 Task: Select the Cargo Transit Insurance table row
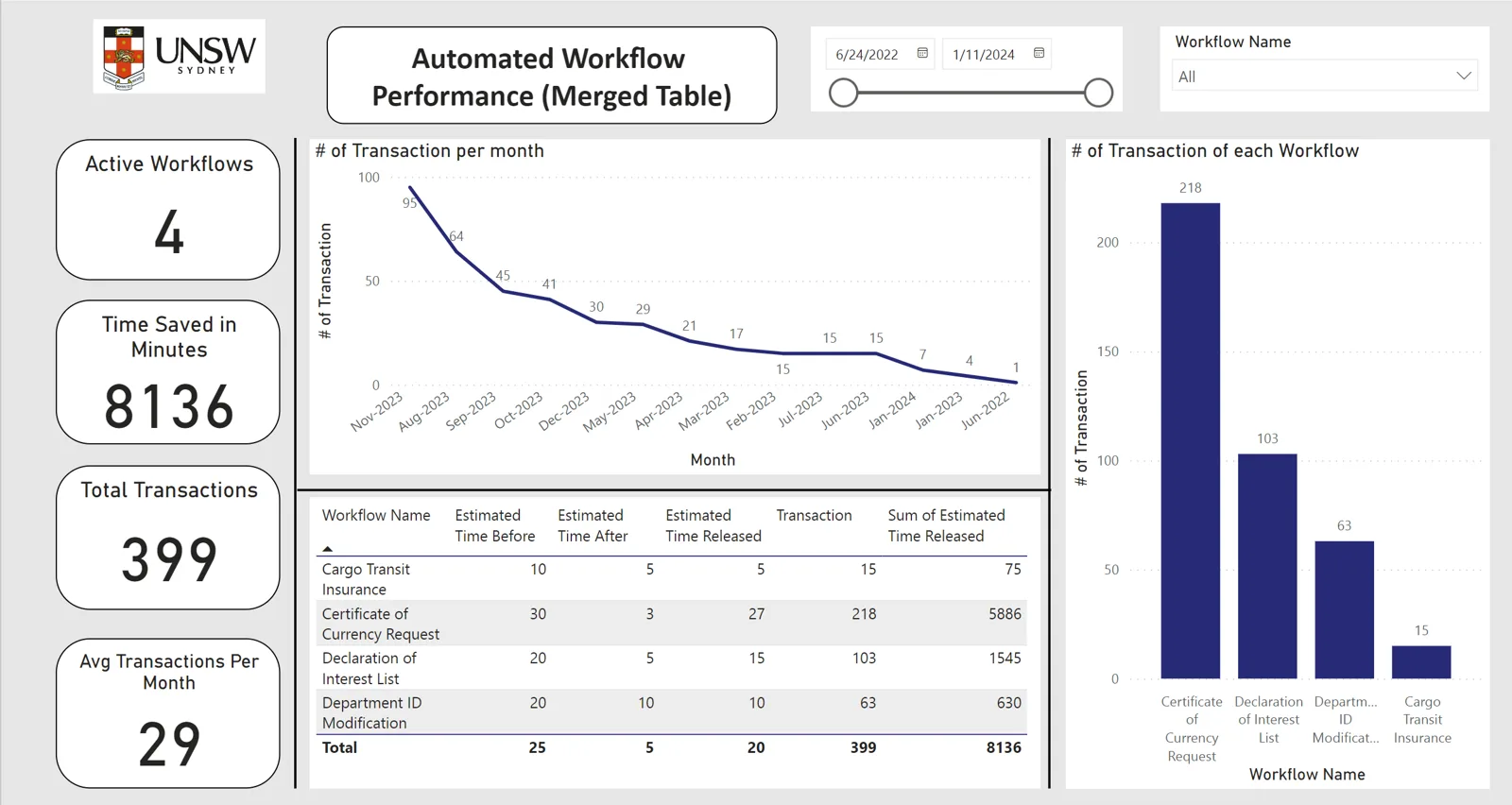[x=672, y=578]
